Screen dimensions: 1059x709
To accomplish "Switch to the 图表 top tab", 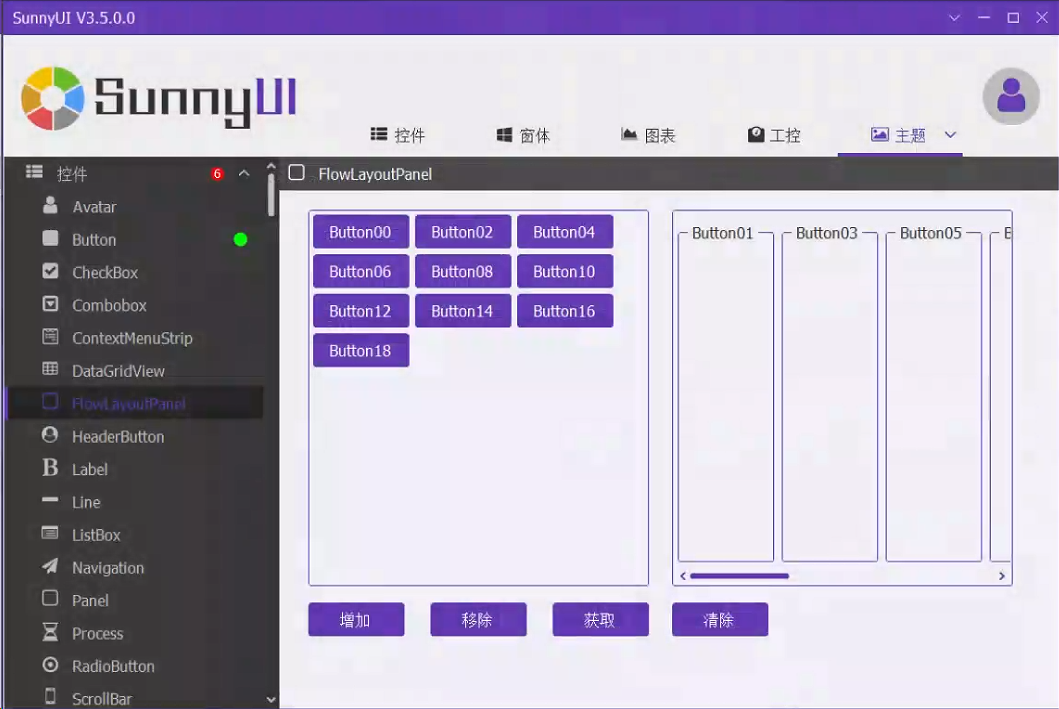I will tap(648, 135).
